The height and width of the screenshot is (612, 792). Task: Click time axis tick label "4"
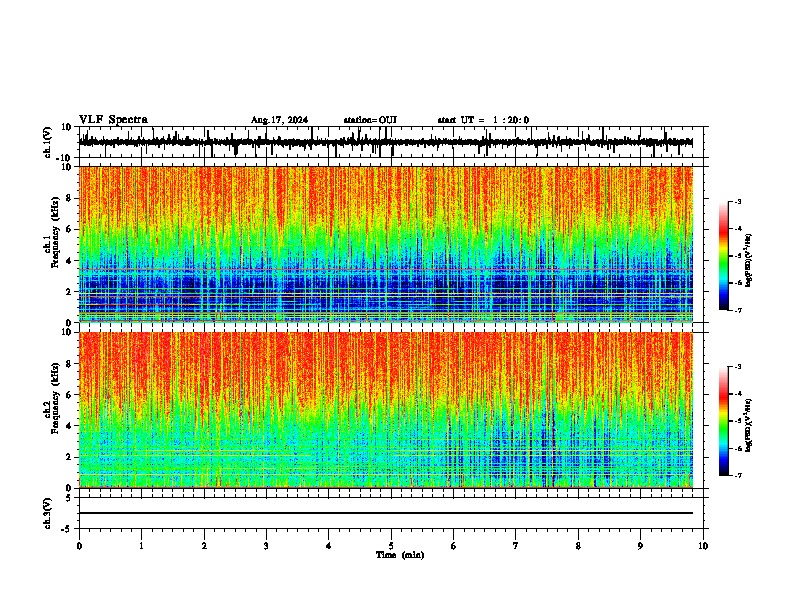click(328, 546)
